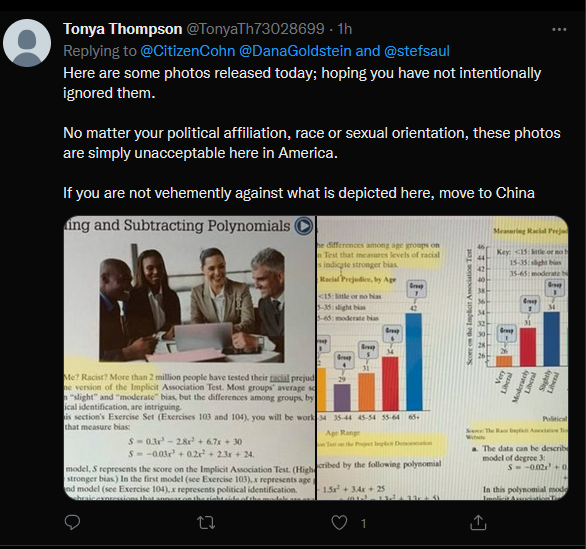Image resolution: width=586 pixels, height=549 pixels.
Task: Share the tweet via the share icon
Action: [478, 522]
